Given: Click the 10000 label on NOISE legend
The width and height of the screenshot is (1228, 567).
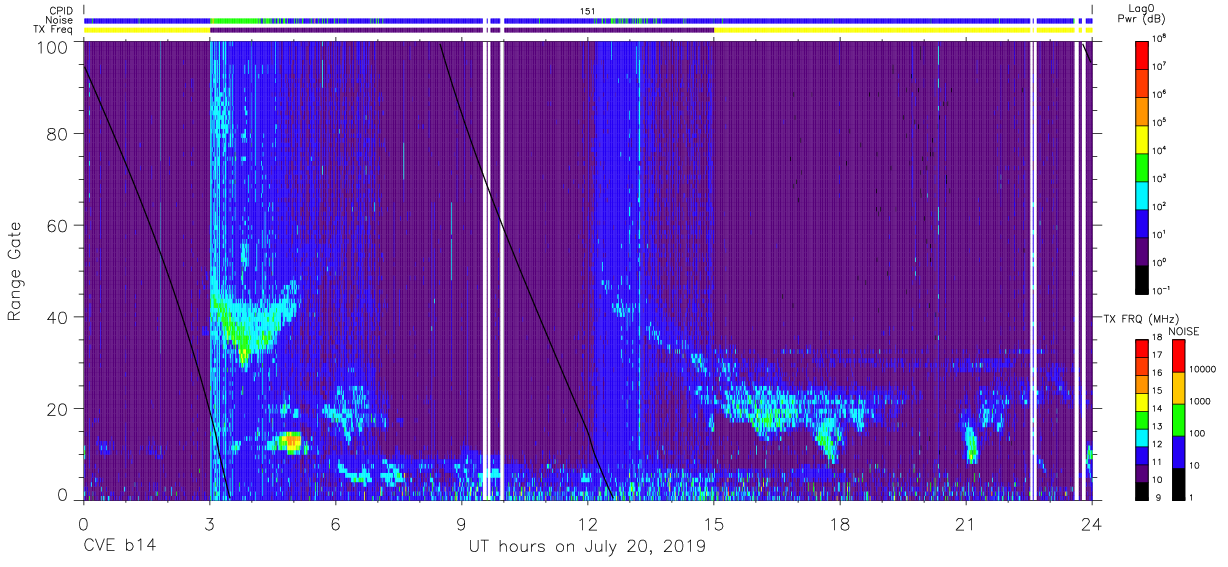Looking at the screenshot, I should point(1204,370).
